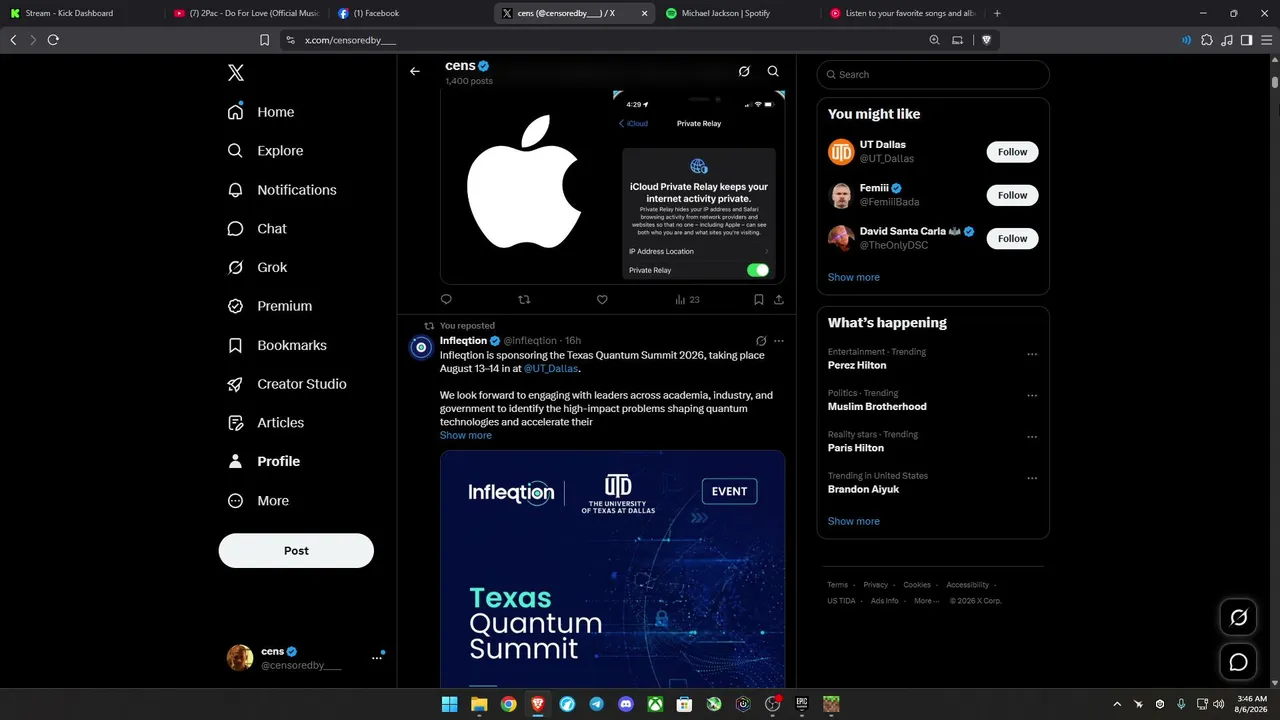The width and height of the screenshot is (1280, 720).
Task: Follow David Santa Carla
Action: [x=1012, y=238]
